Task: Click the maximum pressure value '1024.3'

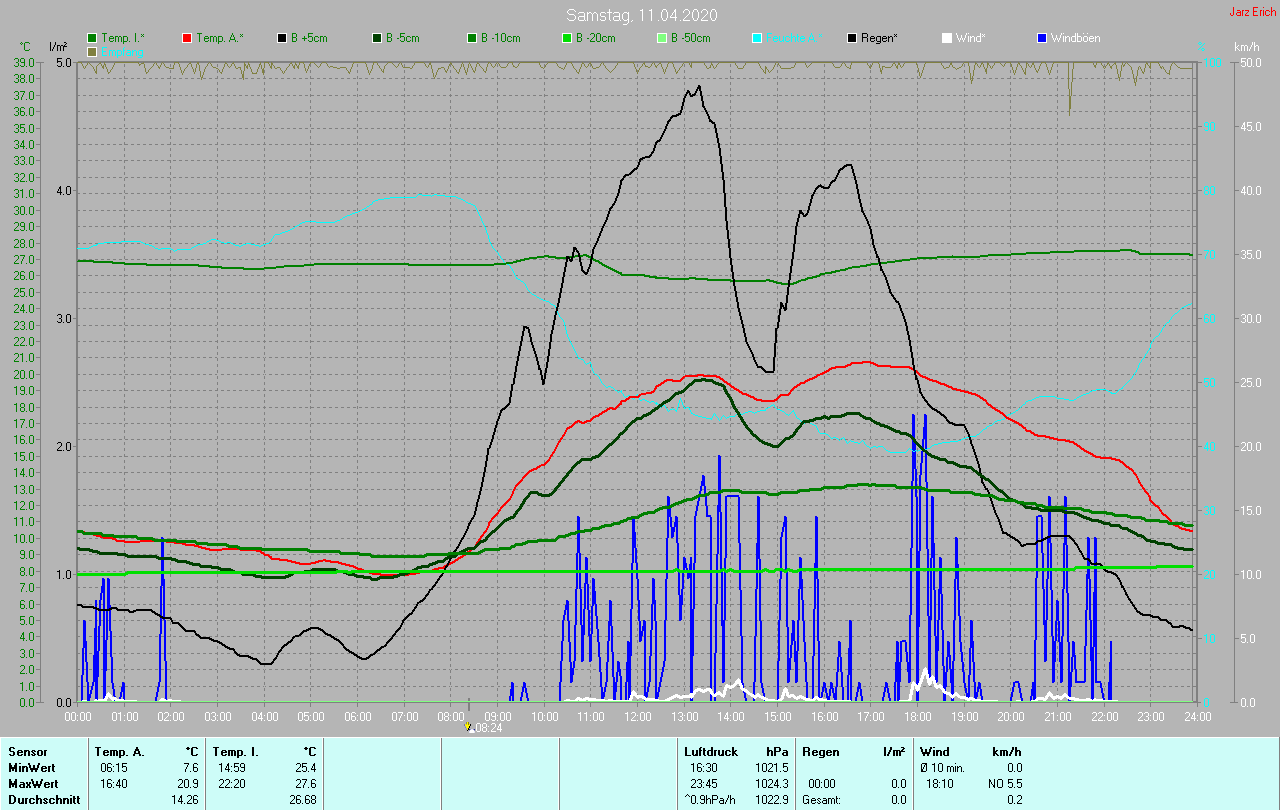Action: coord(772,784)
